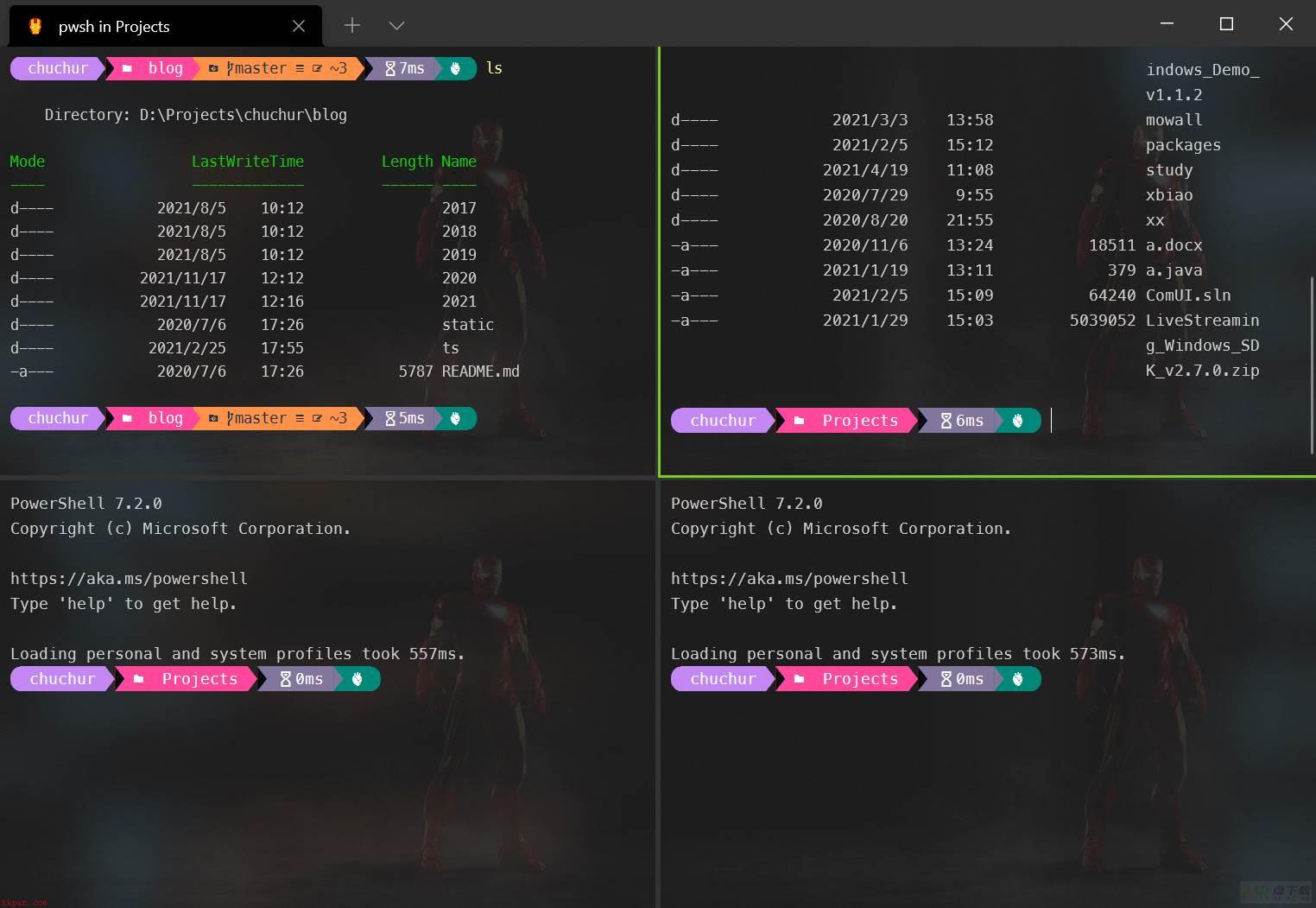Open the aka.ms/powershell link in the lower-left pane
Viewport: 1316px width, 908px height.
coord(129,579)
